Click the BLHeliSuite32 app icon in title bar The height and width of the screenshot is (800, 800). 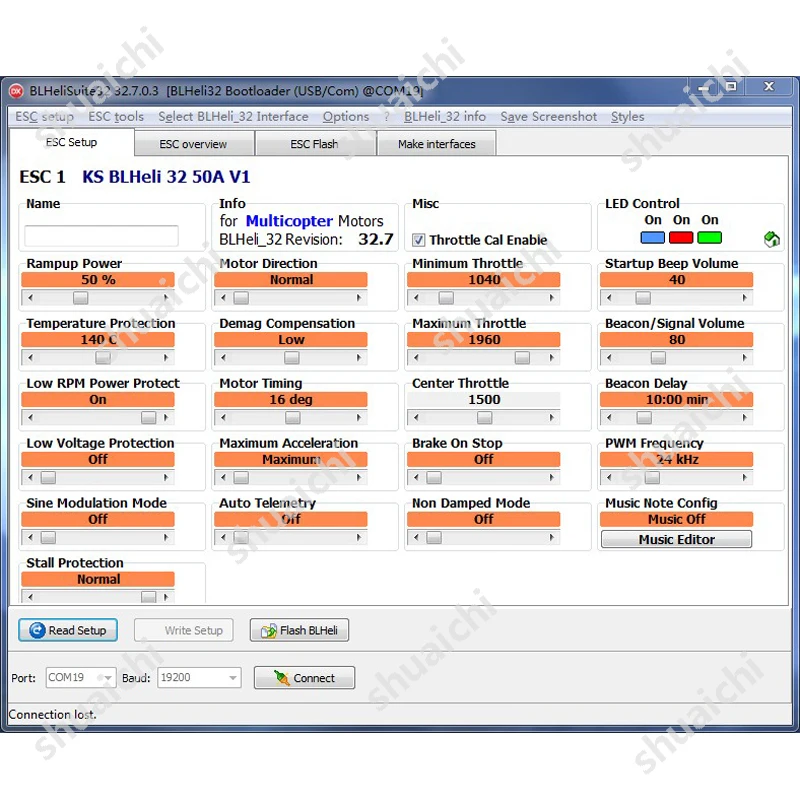[16, 91]
